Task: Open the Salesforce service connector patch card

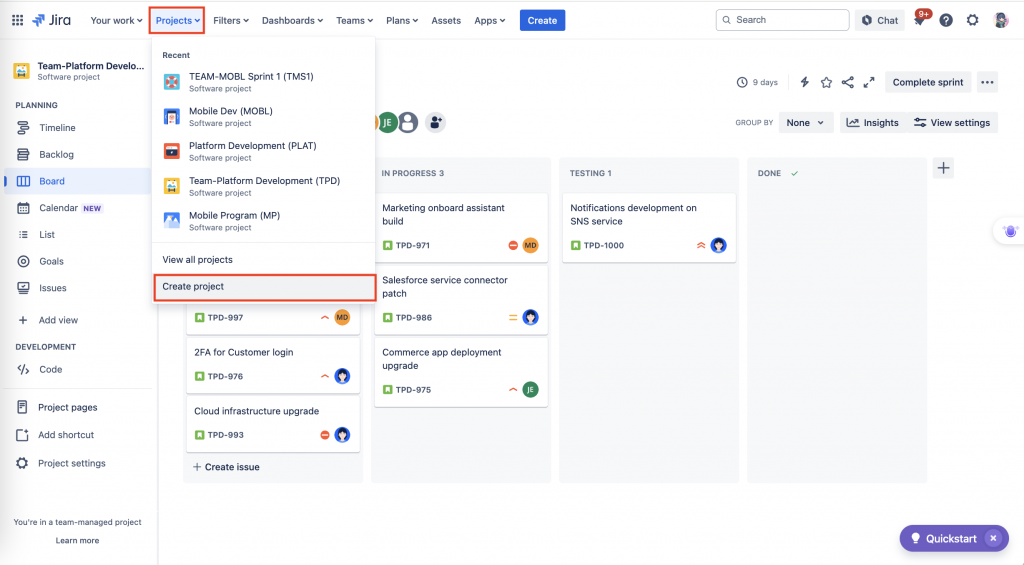Action: click(x=461, y=299)
